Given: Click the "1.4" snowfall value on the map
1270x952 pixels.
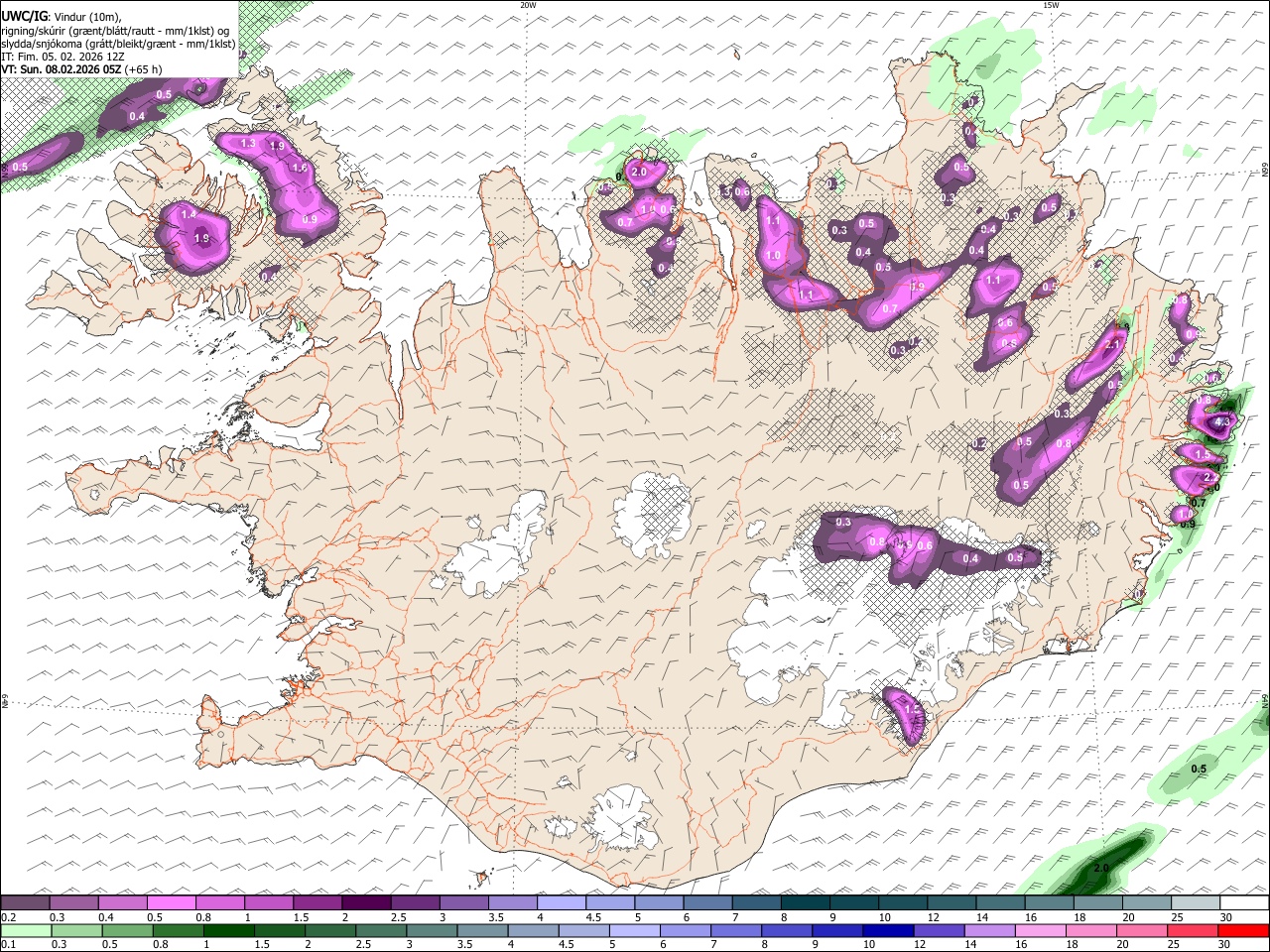Looking at the screenshot, I should click(x=189, y=214).
